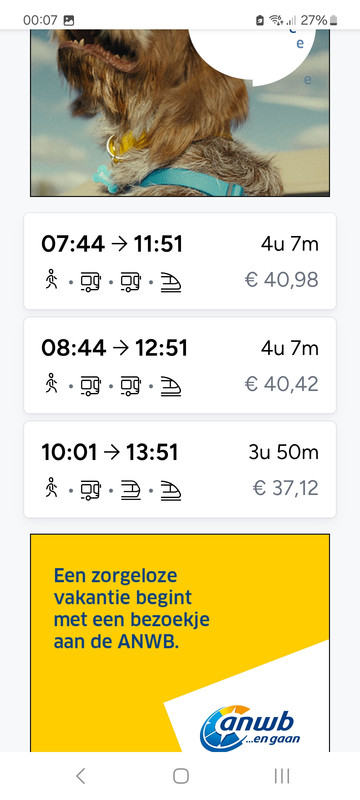Viewport: 360px width, 800px height.
Task: Tap the bus icon in the 10:01 trip
Action: coord(91,489)
